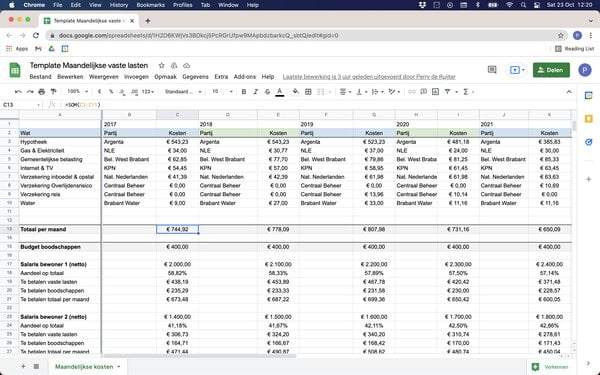Format cells as currency
Image resolution: width=600 pixels, height=375 pixels.
pyautogui.click(x=99, y=92)
